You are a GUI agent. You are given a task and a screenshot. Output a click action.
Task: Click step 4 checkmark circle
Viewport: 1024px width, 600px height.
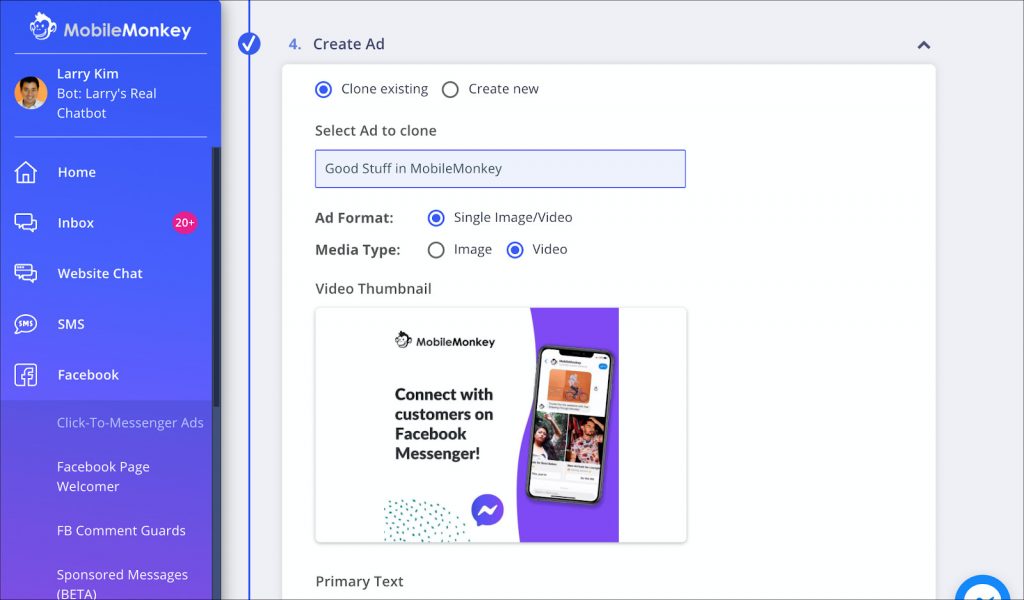point(249,44)
